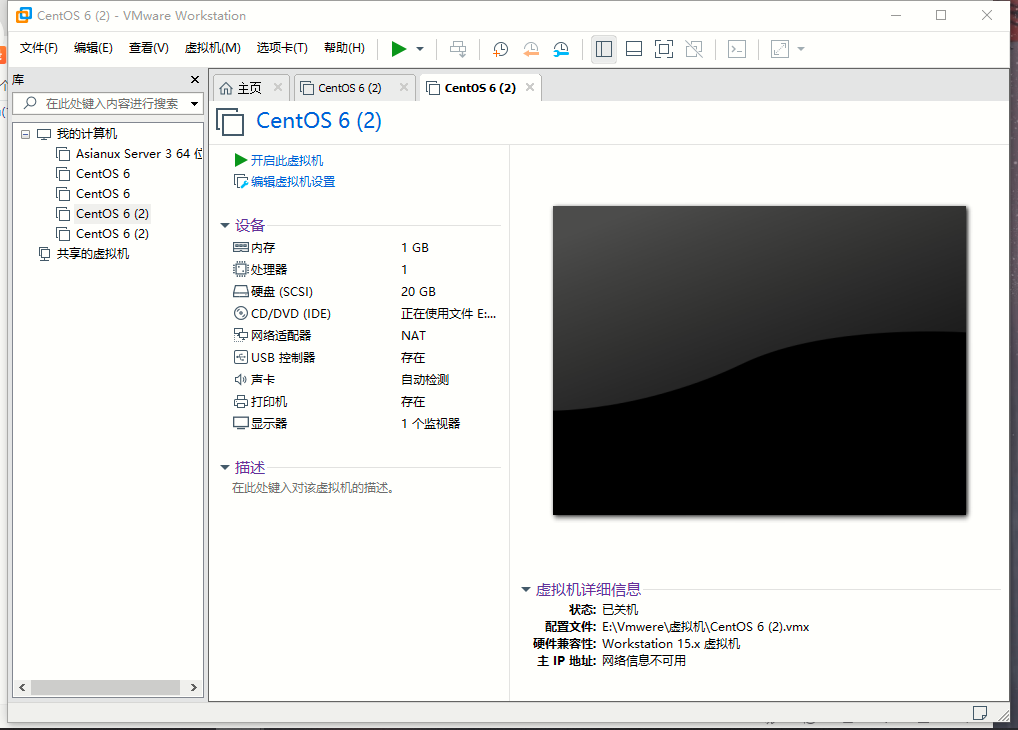Select highlighted CentOS 6 (2) library entry
This screenshot has height=730, width=1018.
[103, 214]
